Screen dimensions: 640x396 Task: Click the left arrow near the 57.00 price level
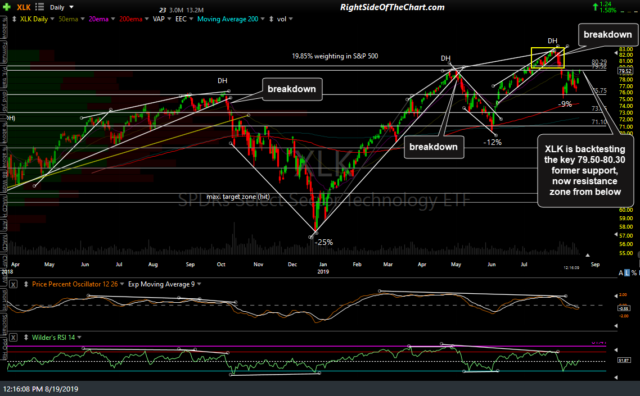click(x=616, y=235)
